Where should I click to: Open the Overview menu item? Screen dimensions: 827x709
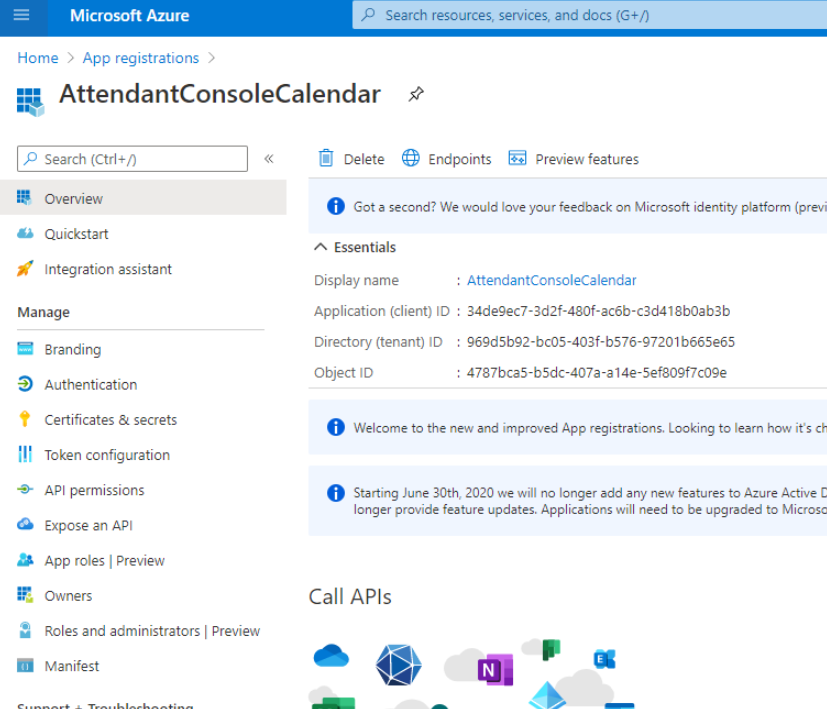coord(73,199)
